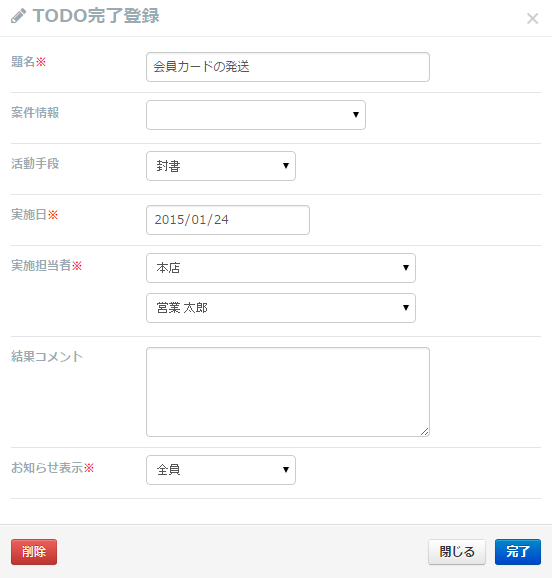This screenshot has height=578, width=552.
Task: Click the 結果コメント label
Action: pyautogui.click(x=47, y=356)
